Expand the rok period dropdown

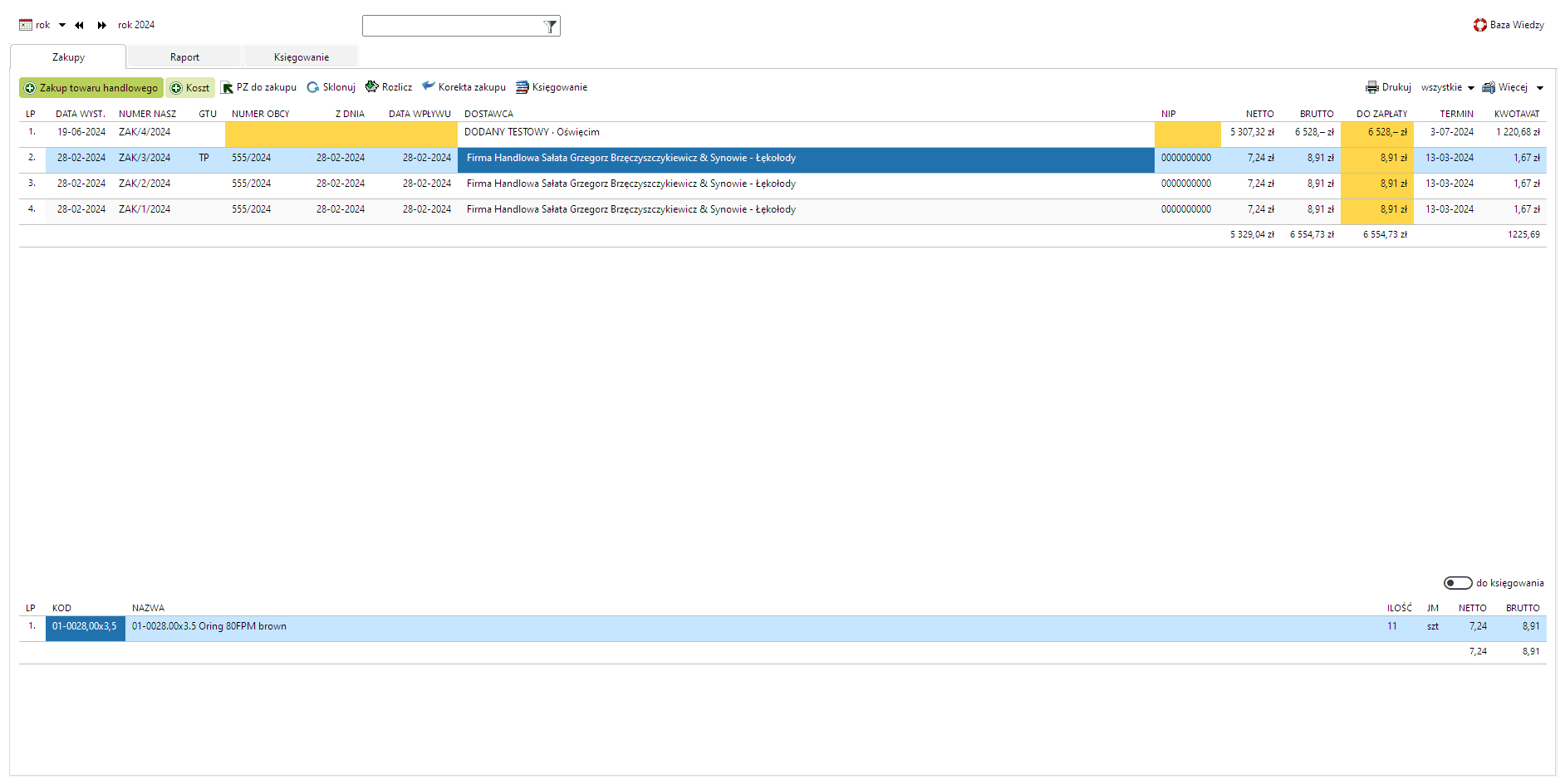[x=62, y=25]
